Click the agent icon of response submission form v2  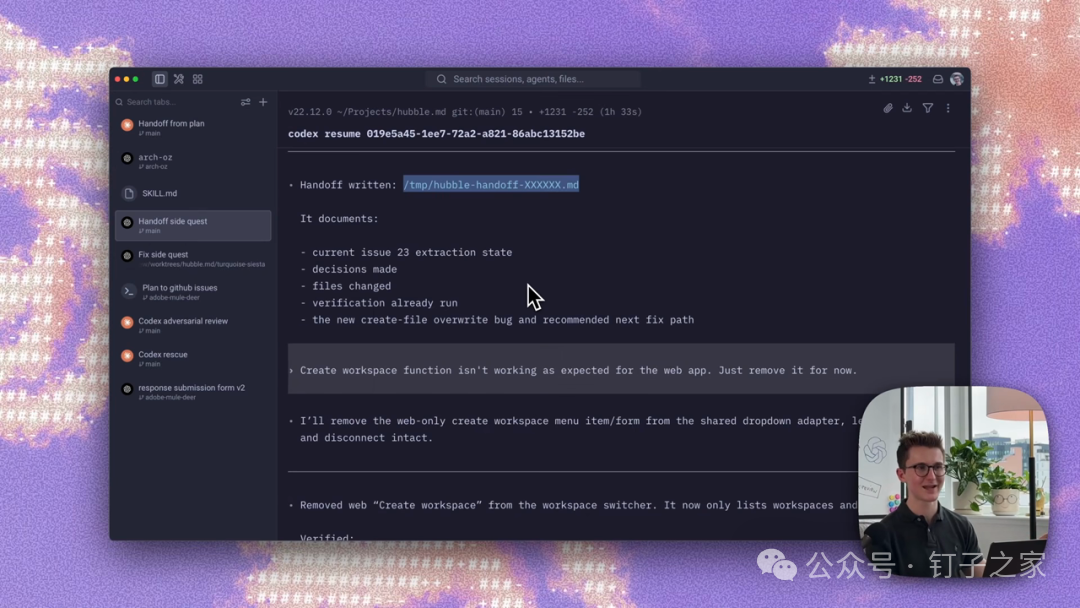[127, 389]
